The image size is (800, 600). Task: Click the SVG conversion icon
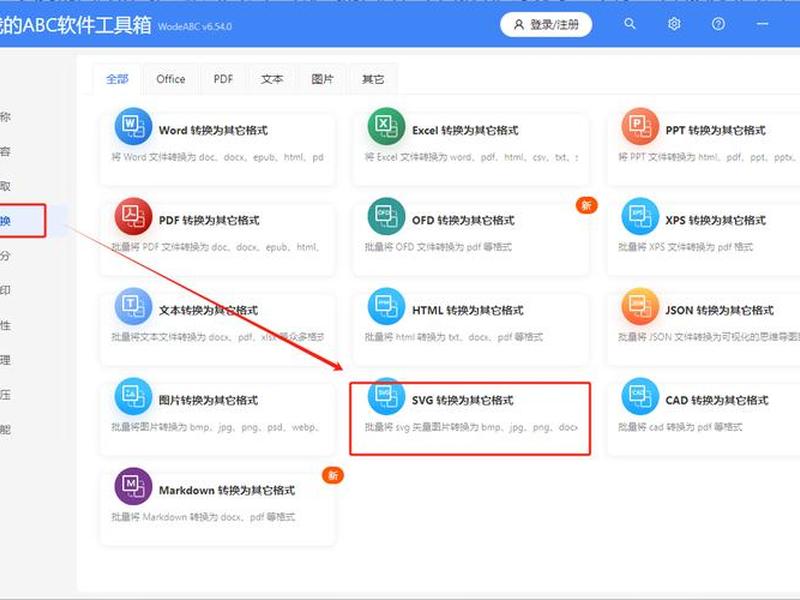386,396
